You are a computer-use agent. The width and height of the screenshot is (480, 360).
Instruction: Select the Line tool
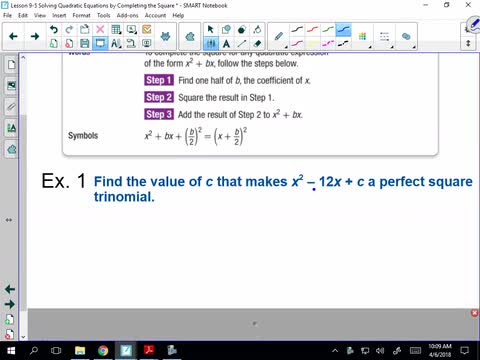(x=242, y=44)
